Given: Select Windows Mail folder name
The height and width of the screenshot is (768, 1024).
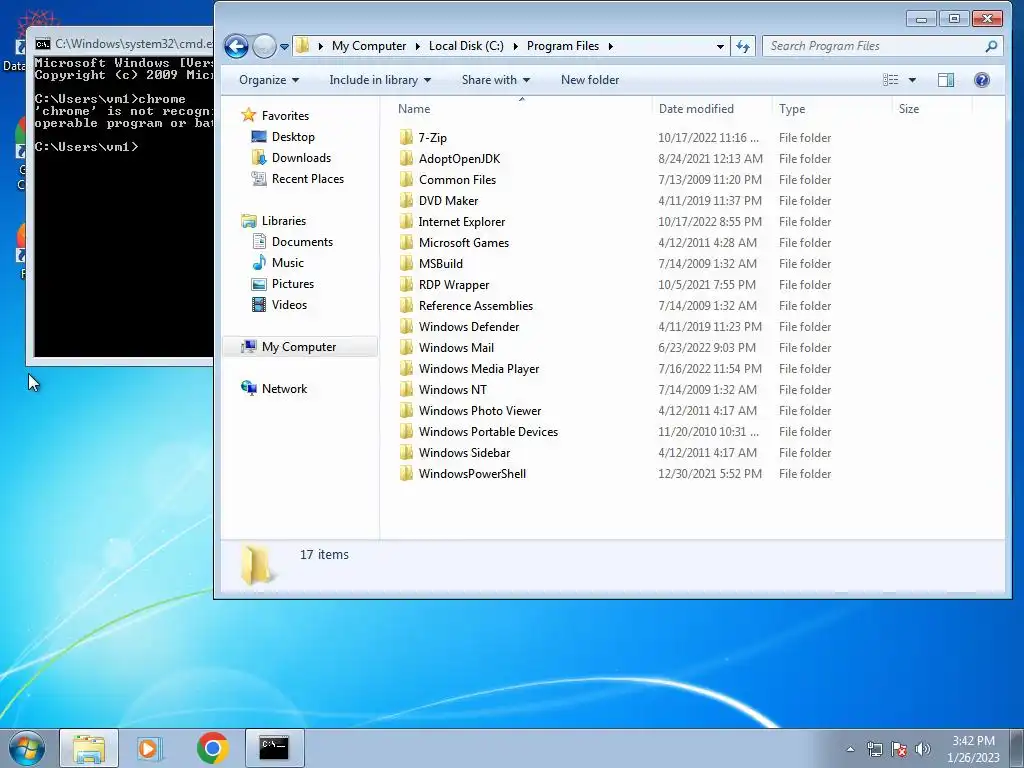Looking at the screenshot, I should (x=456, y=347).
